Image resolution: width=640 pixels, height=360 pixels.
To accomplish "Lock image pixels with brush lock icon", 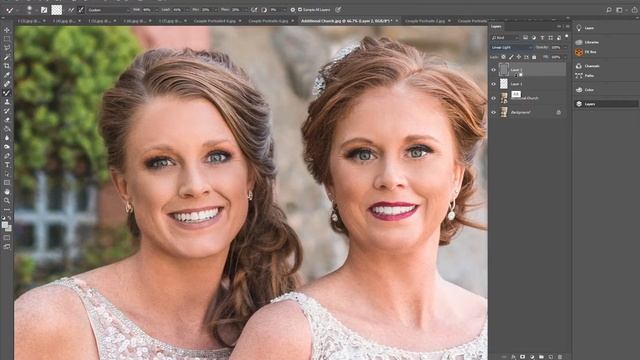I will (x=511, y=57).
